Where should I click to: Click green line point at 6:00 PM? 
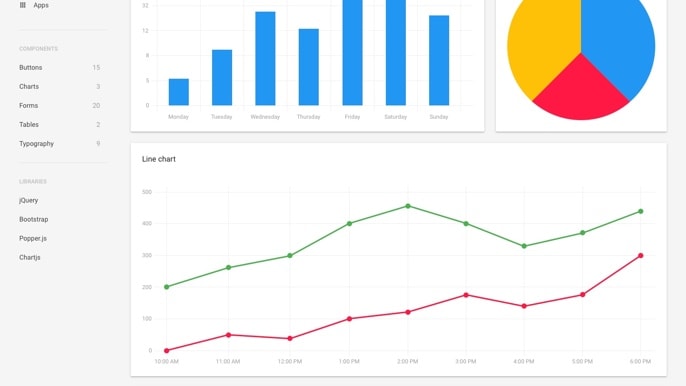[x=640, y=211]
